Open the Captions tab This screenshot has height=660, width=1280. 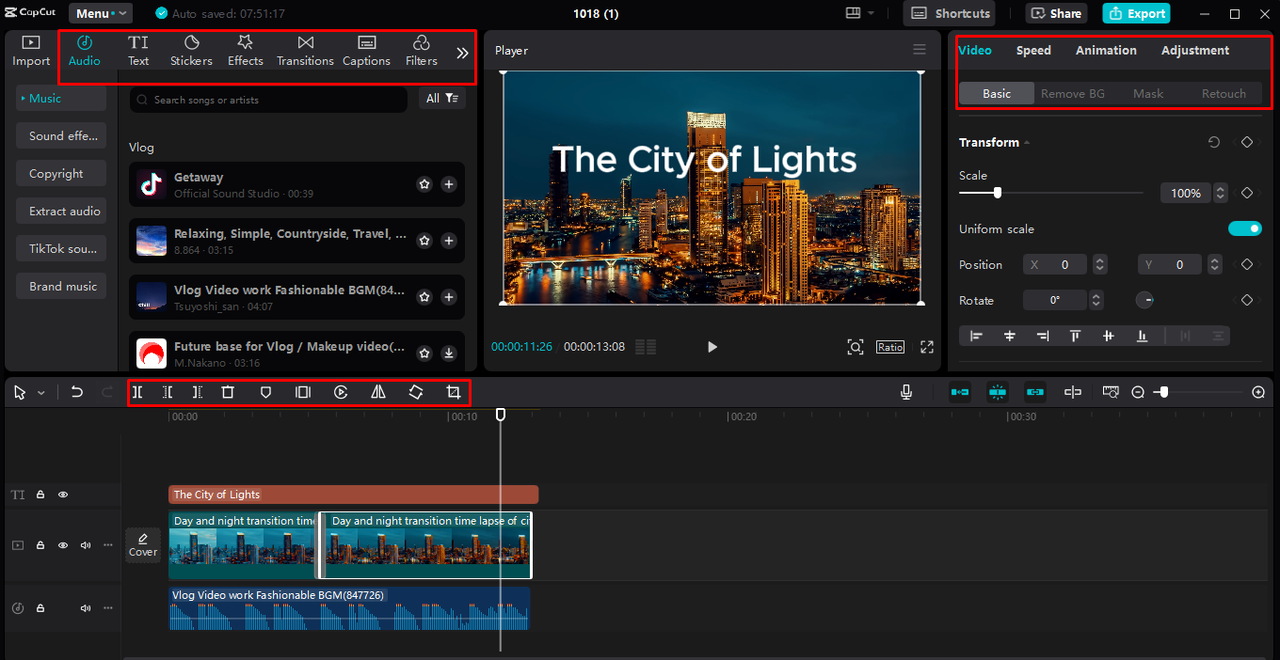(x=367, y=51)
